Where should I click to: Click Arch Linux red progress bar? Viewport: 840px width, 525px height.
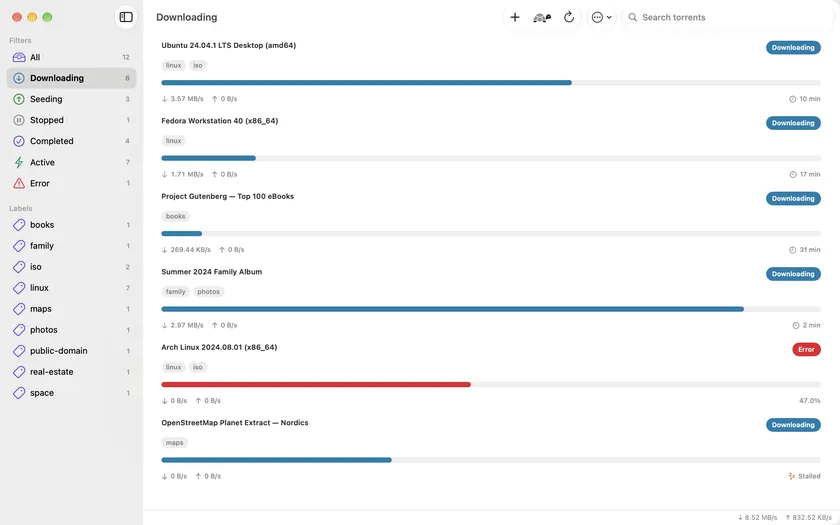pos(491,385)
